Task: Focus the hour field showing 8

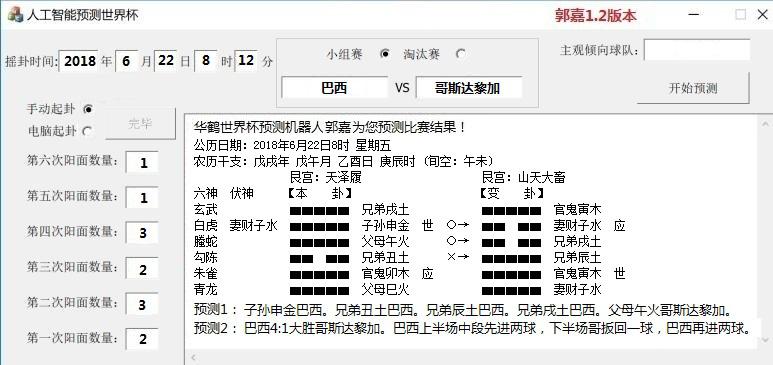Action: tap(206, 61)
